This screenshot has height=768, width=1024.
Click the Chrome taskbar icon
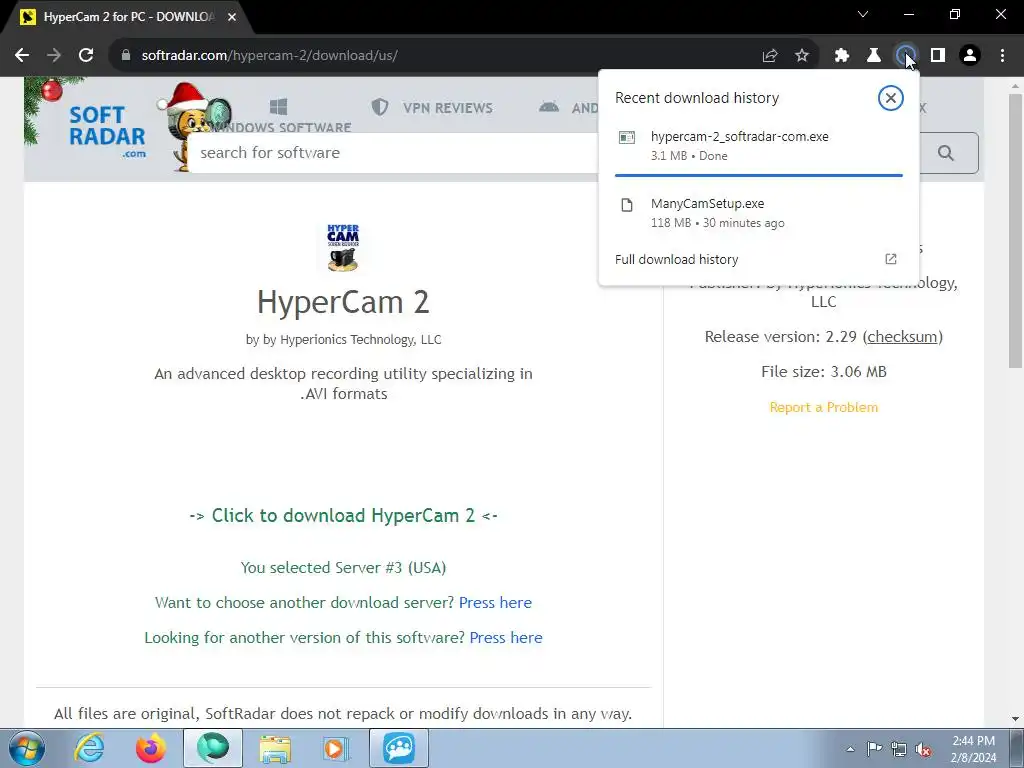[x=213, y=748]
